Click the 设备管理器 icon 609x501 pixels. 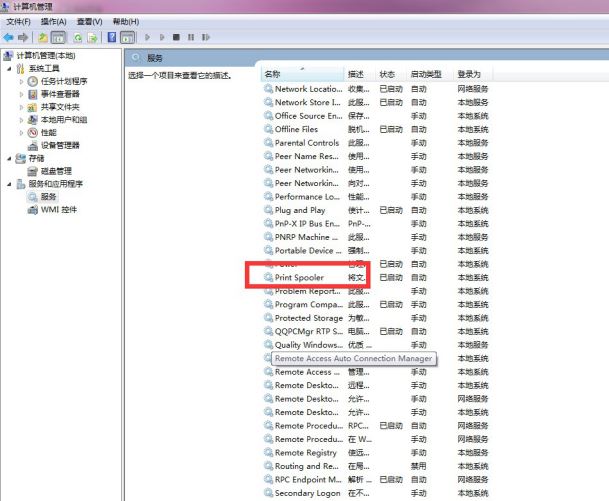33,145
